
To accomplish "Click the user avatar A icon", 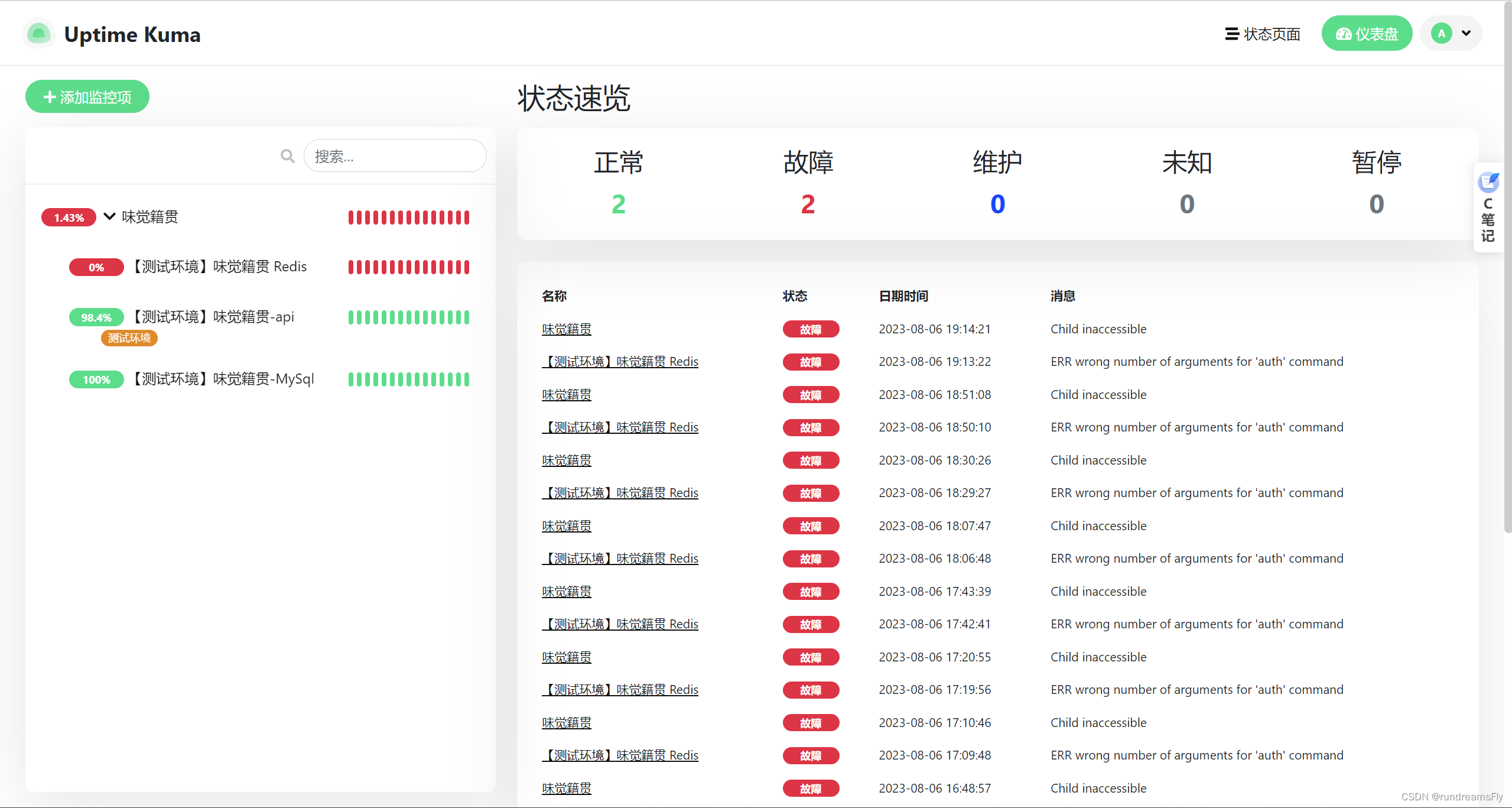I will click(1441, 34).
